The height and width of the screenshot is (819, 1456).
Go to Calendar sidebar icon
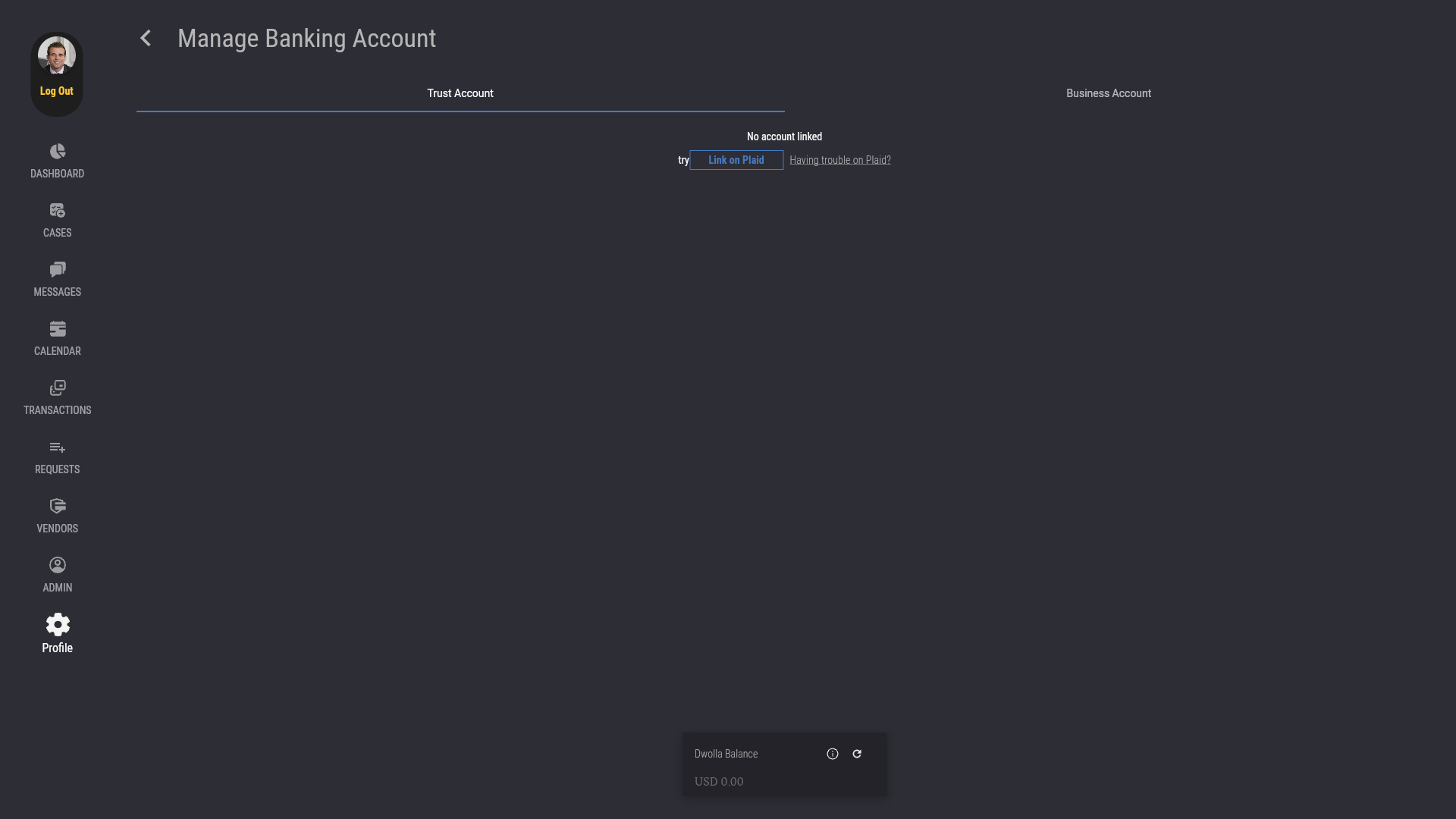tap(58, 329)
